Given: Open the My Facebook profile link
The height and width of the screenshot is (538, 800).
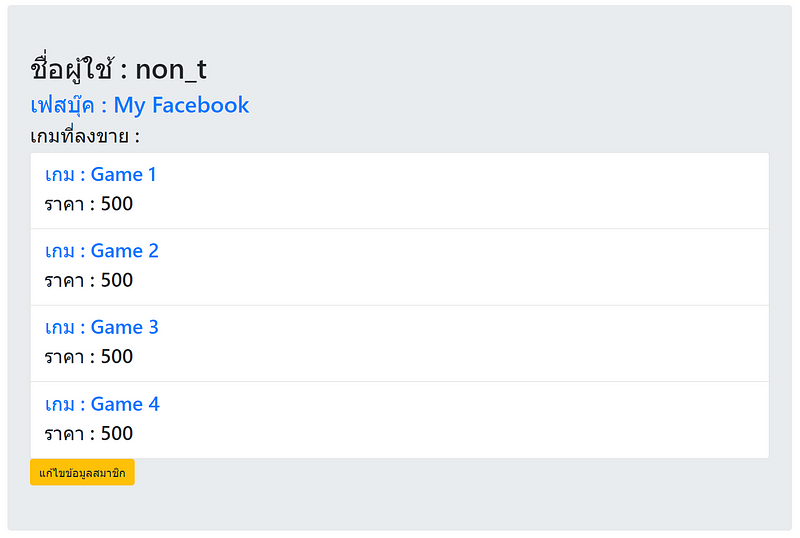Looking at the screenshot, I should (x=140, y=105).
